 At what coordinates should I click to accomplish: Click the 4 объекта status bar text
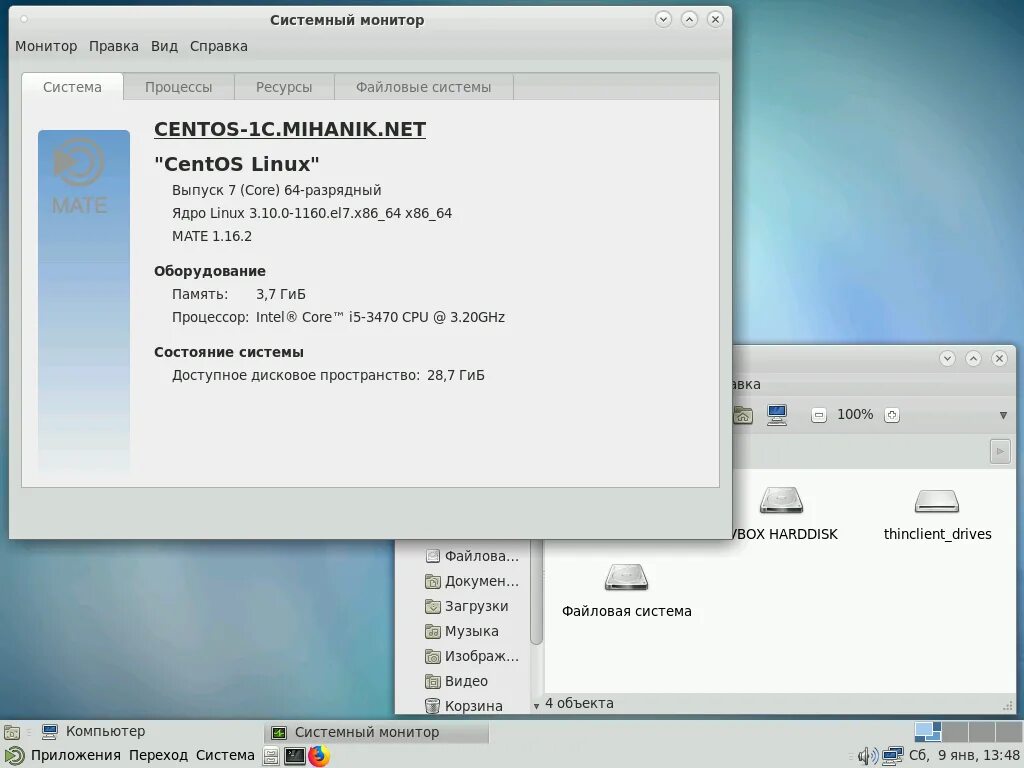tap(579, 703)
